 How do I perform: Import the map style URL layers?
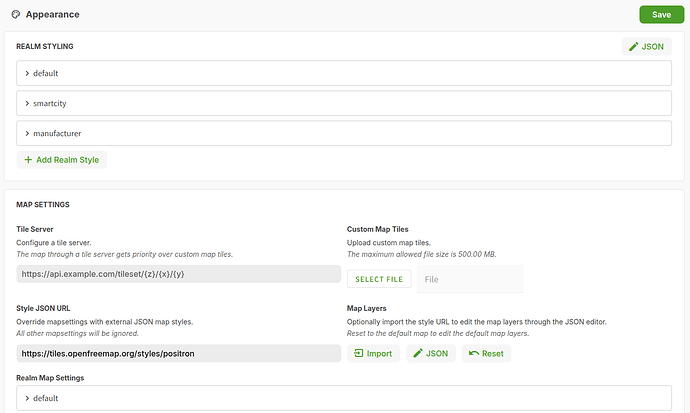point(373,353)
